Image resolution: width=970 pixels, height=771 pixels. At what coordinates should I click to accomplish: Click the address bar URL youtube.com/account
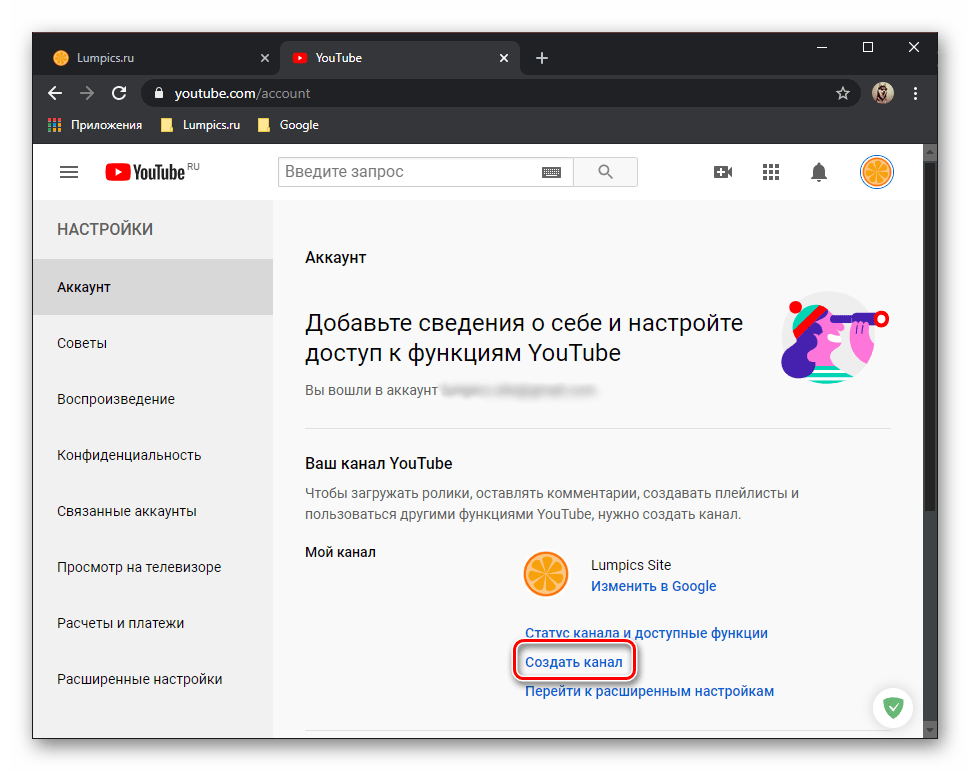[242, 93]
